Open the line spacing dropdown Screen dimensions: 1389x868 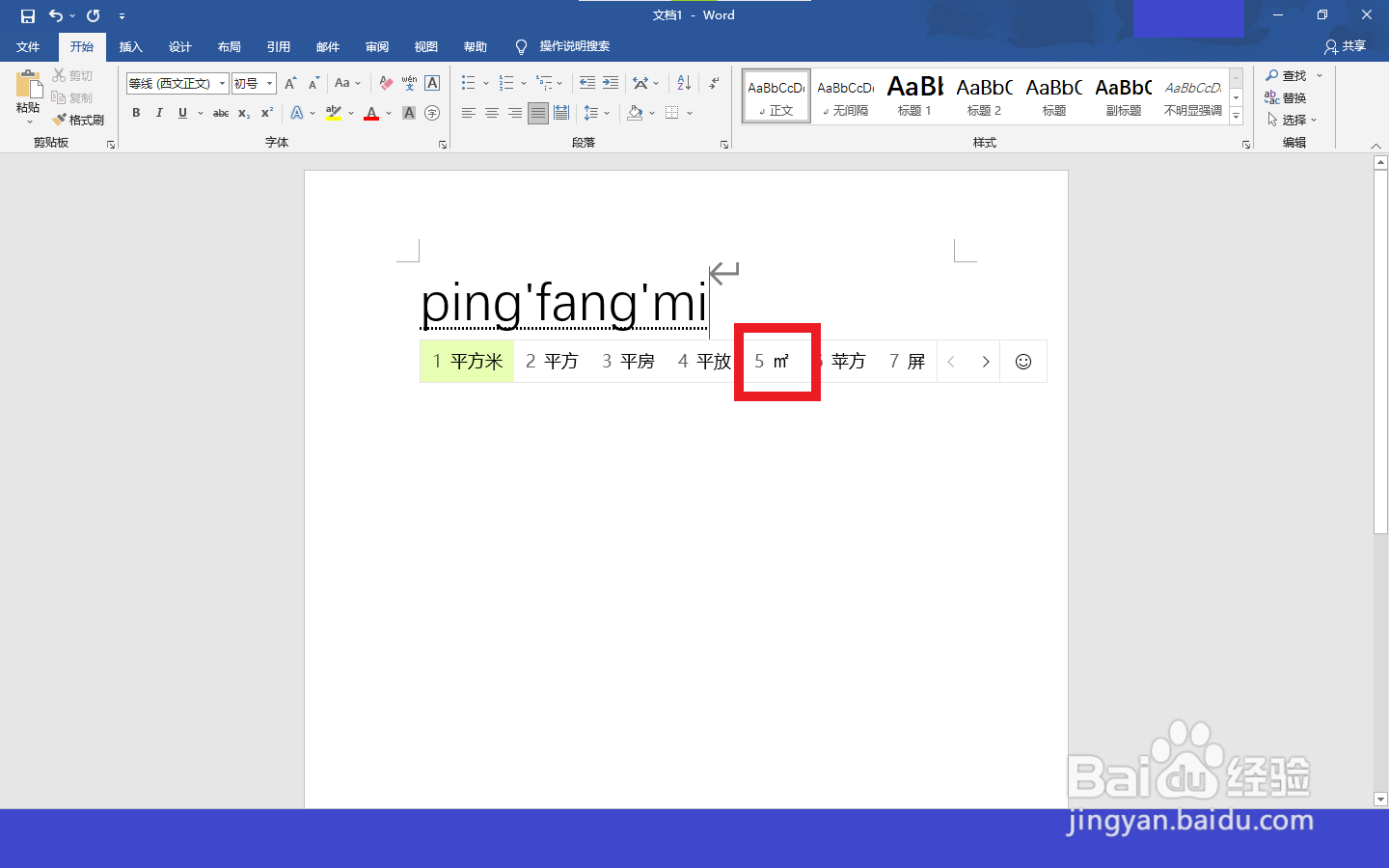(x=597, y=113)
